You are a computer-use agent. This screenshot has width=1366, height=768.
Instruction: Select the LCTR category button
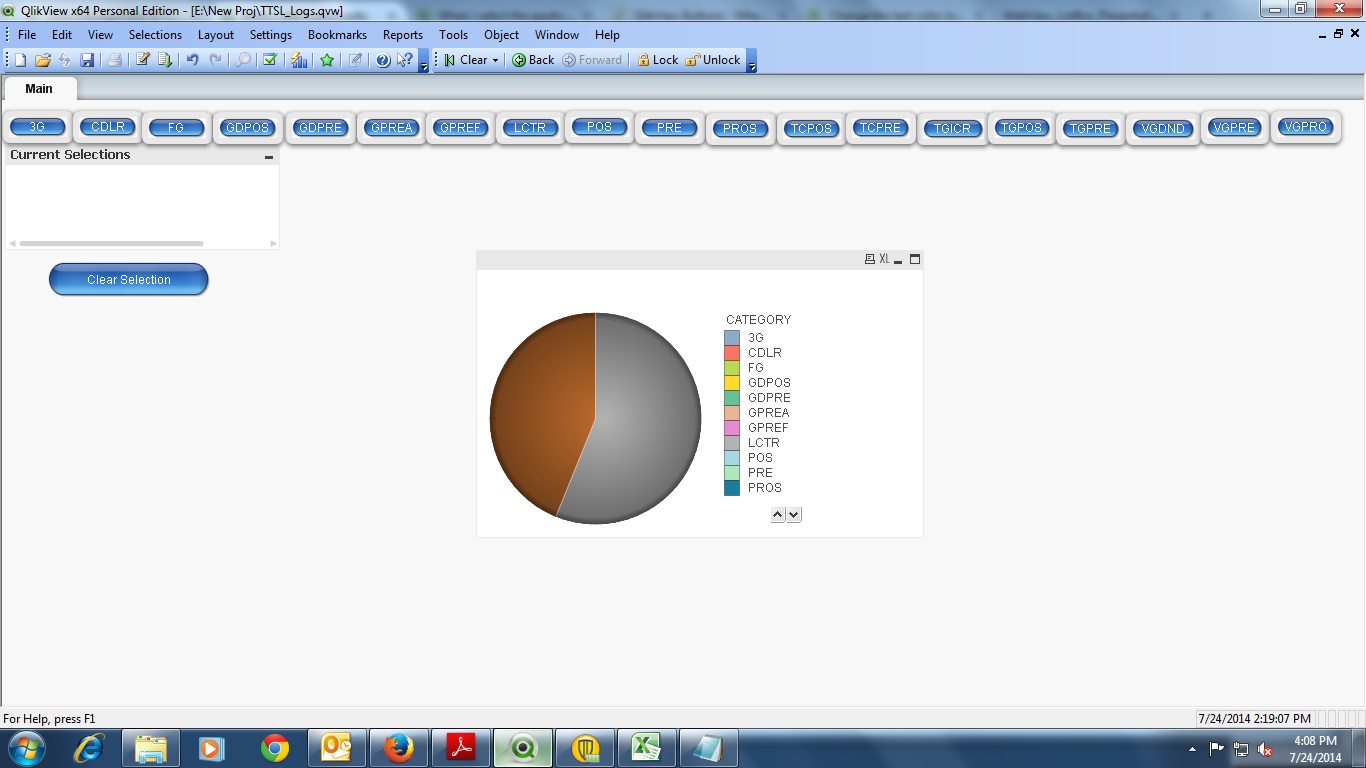pyautogui.click(x=530, y=128)
